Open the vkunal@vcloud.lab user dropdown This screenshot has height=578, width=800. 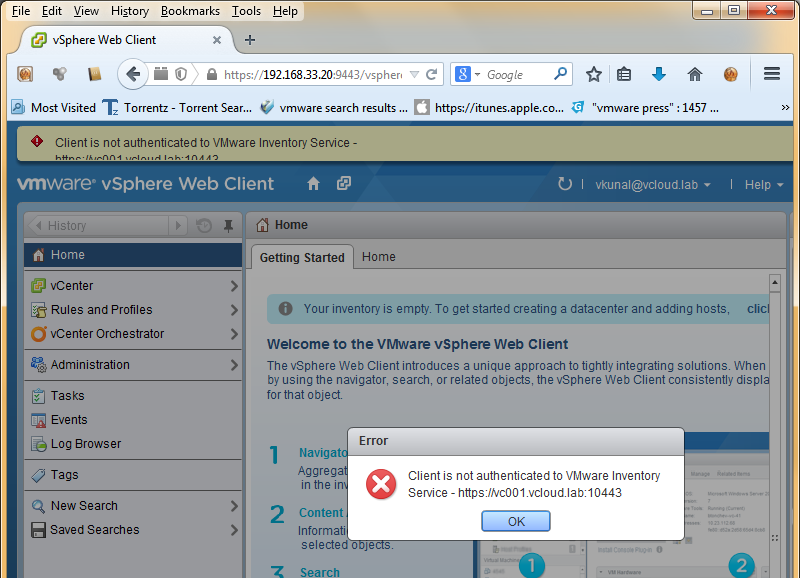click(653, 185)
